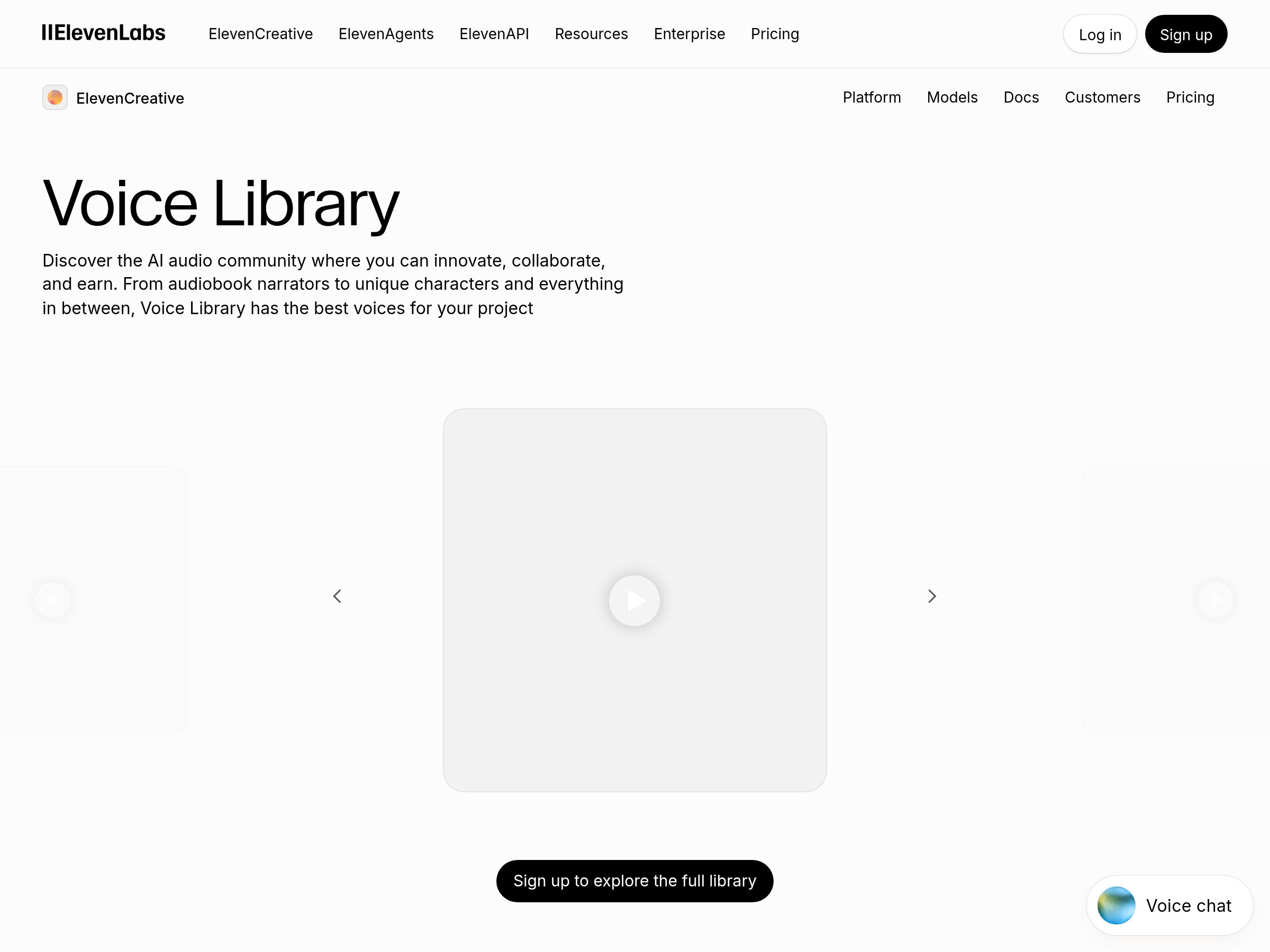The height and width of the screenshot is (952, 1270).
Task: Click Sign up to explore the full library
Action: click(634, 881)
